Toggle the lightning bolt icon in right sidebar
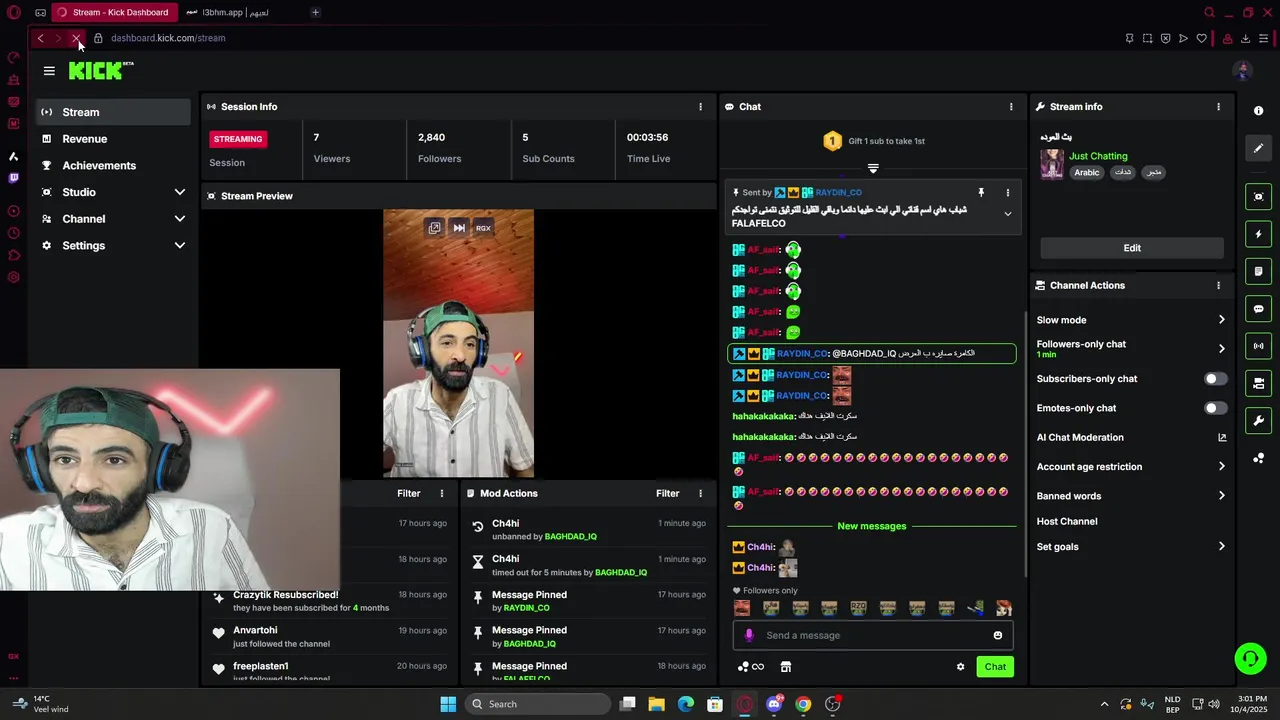This screenshot has height=720, width=1280. (x=1259, y=234)
